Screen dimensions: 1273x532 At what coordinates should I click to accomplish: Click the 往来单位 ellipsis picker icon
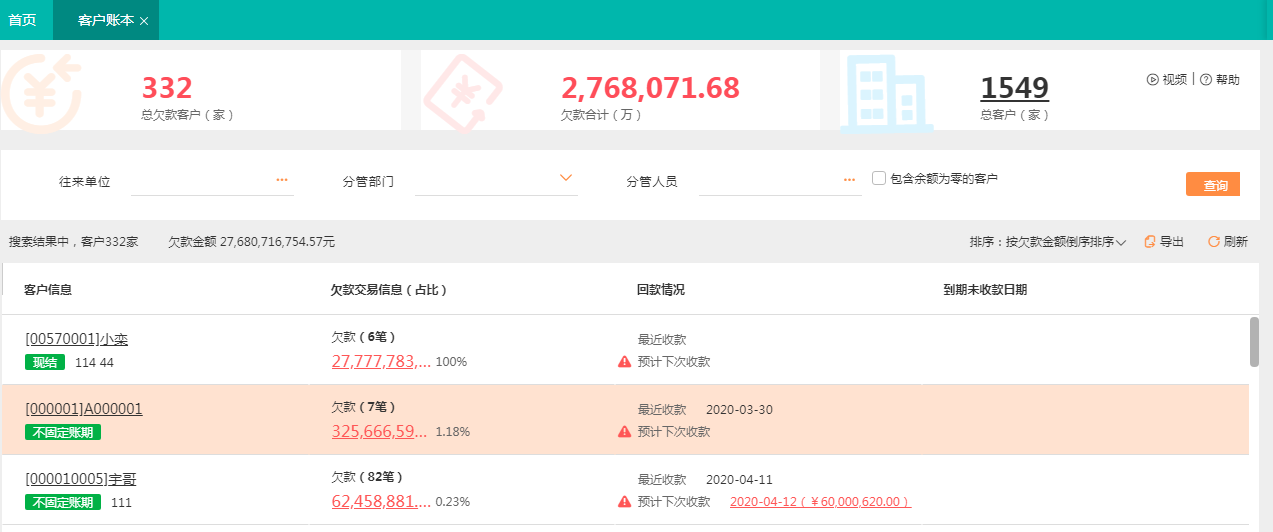click(282, 180)
